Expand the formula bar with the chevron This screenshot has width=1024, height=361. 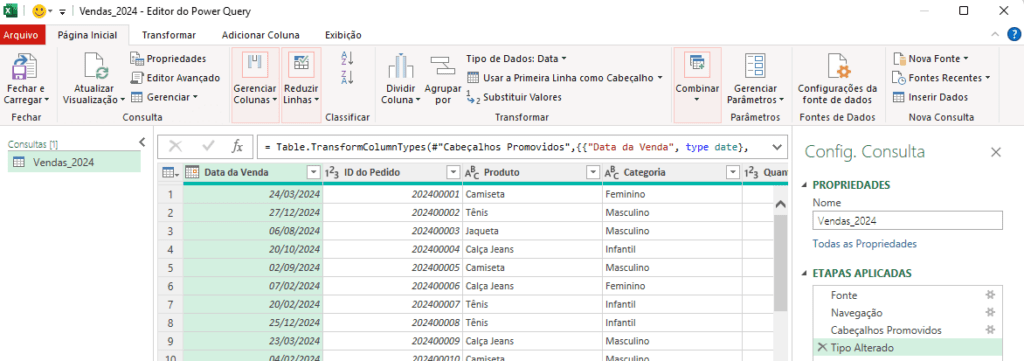tap(776, 147)
